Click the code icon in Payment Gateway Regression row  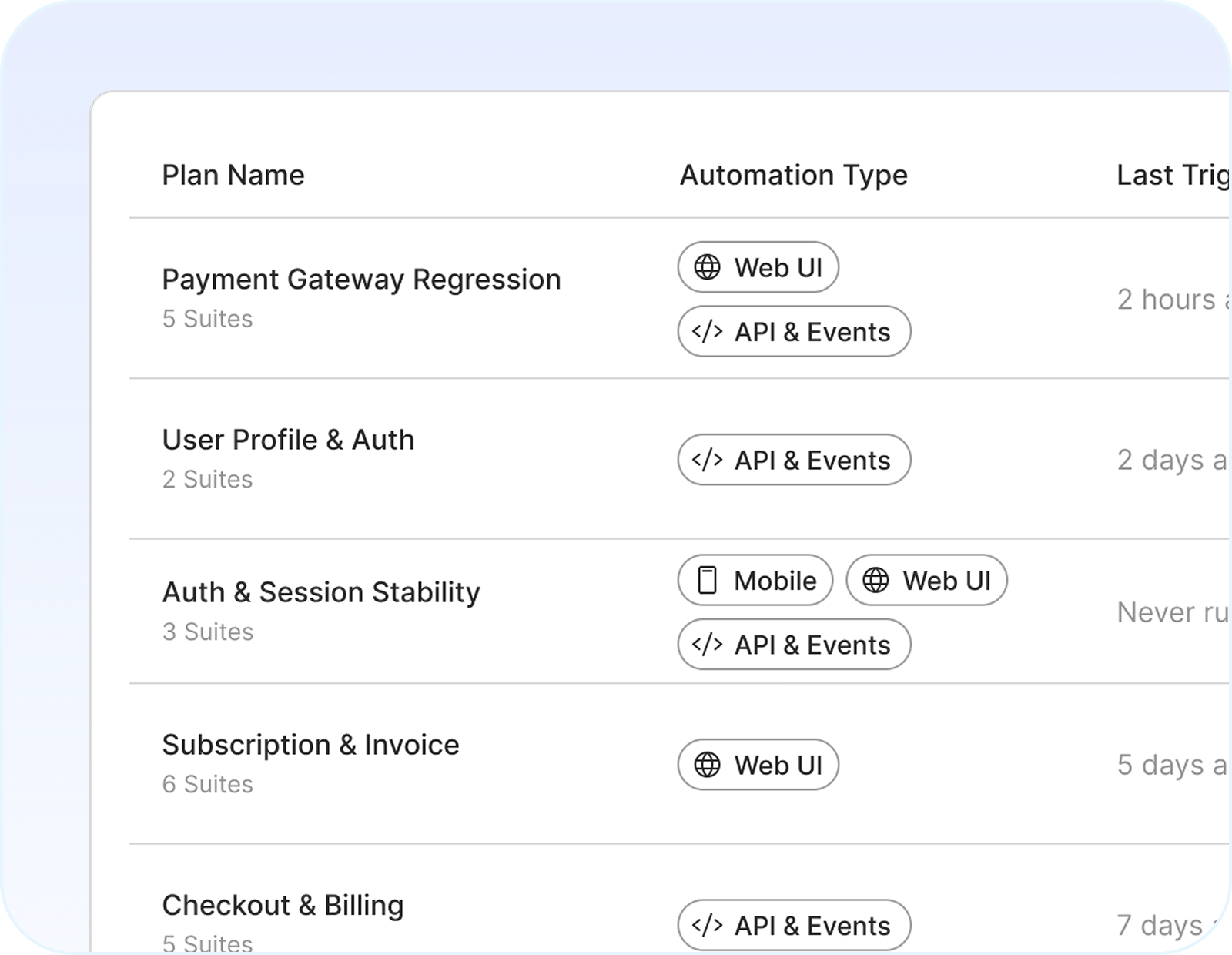707,332
